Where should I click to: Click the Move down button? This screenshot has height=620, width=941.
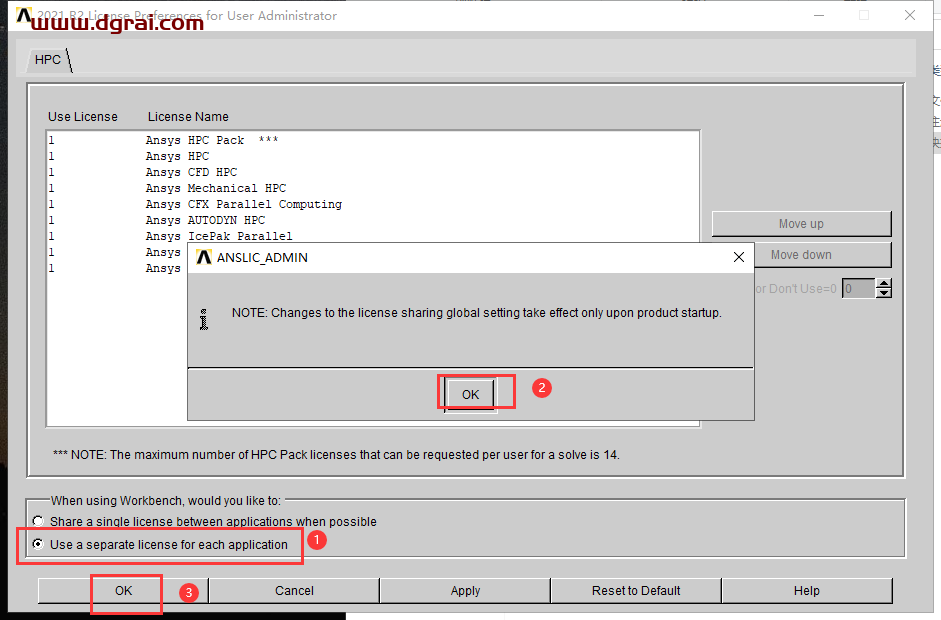click(x=822, y=254)
